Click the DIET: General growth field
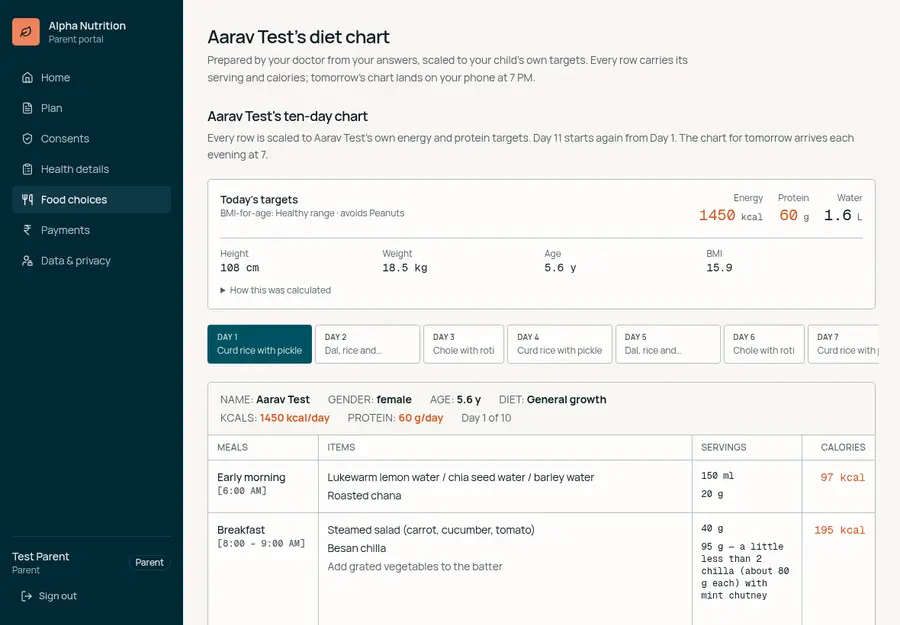900x625 pixels. 552,399
